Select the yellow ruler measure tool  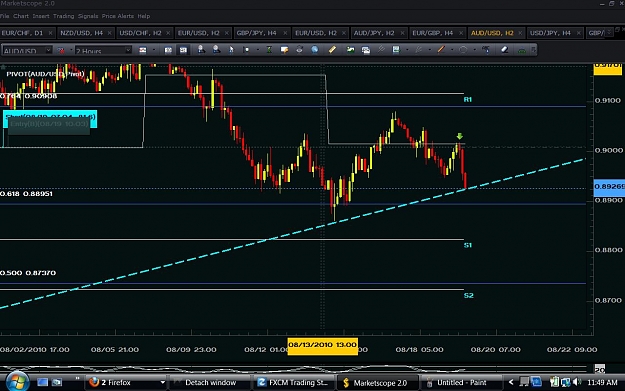click(332, 49)
